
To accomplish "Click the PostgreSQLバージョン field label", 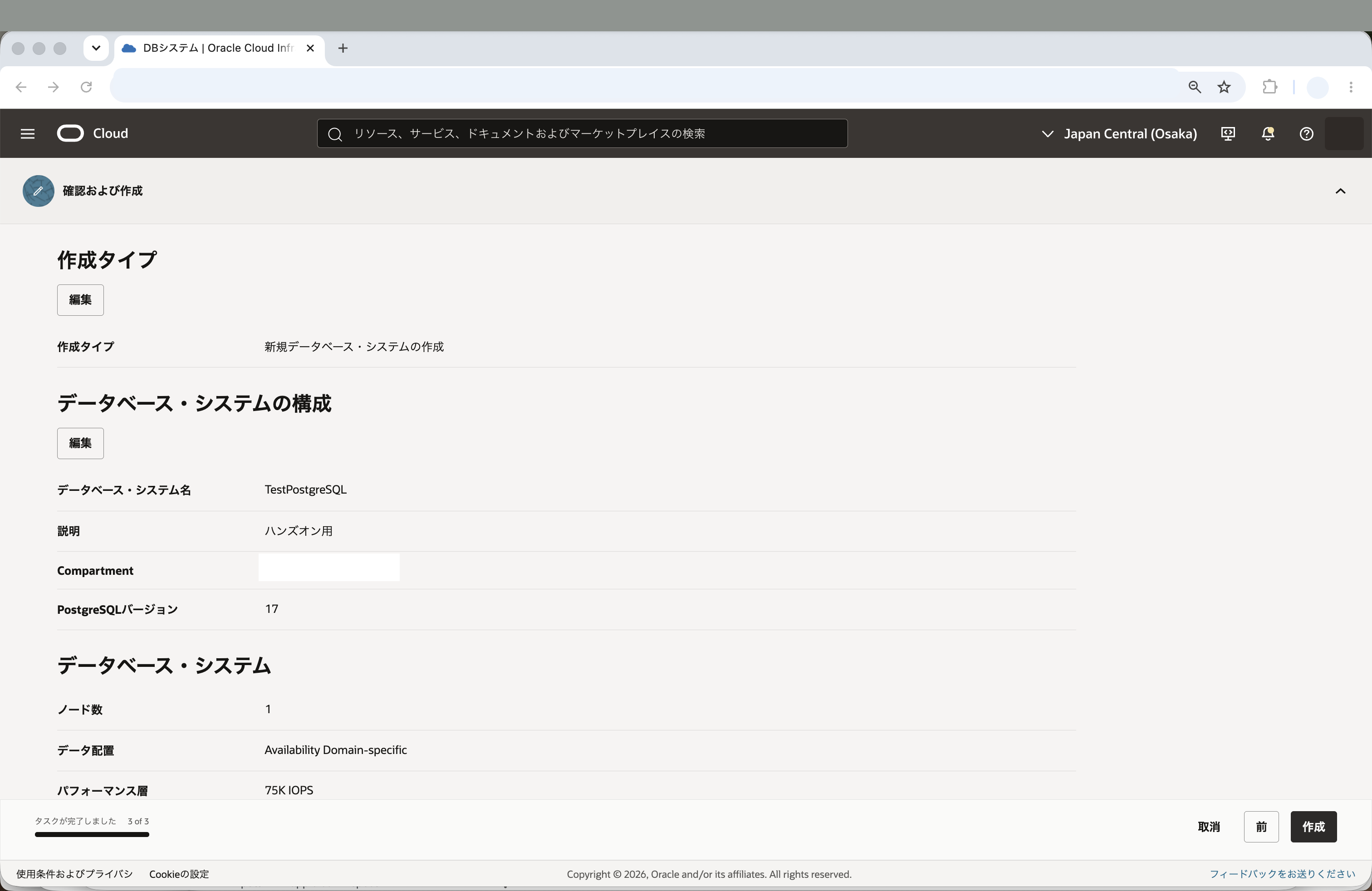I will tap(118, 610).
